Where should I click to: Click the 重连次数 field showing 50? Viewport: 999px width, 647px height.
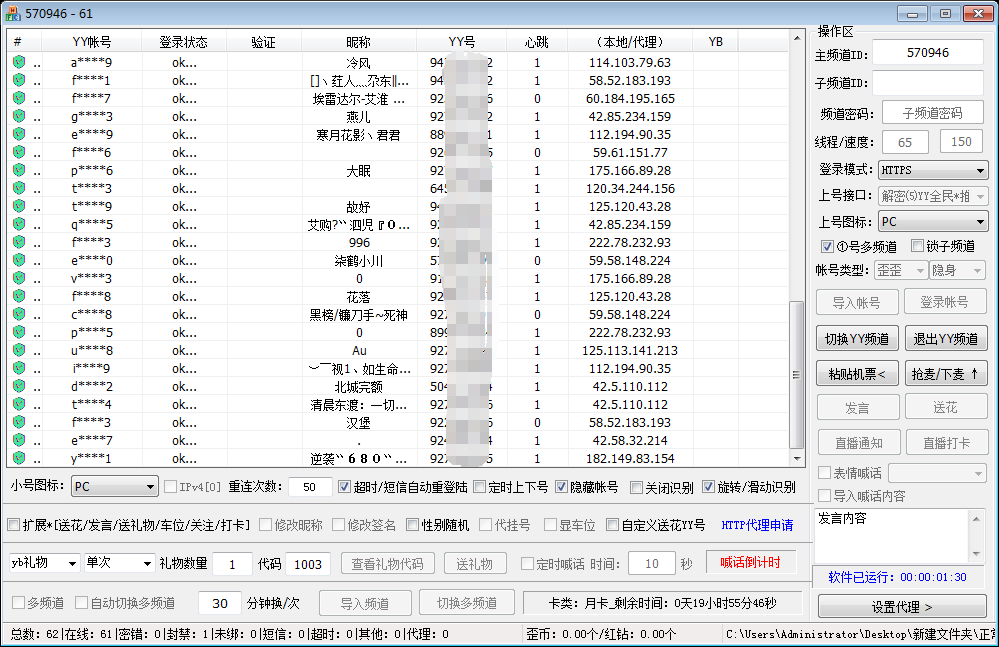(310, 487)
